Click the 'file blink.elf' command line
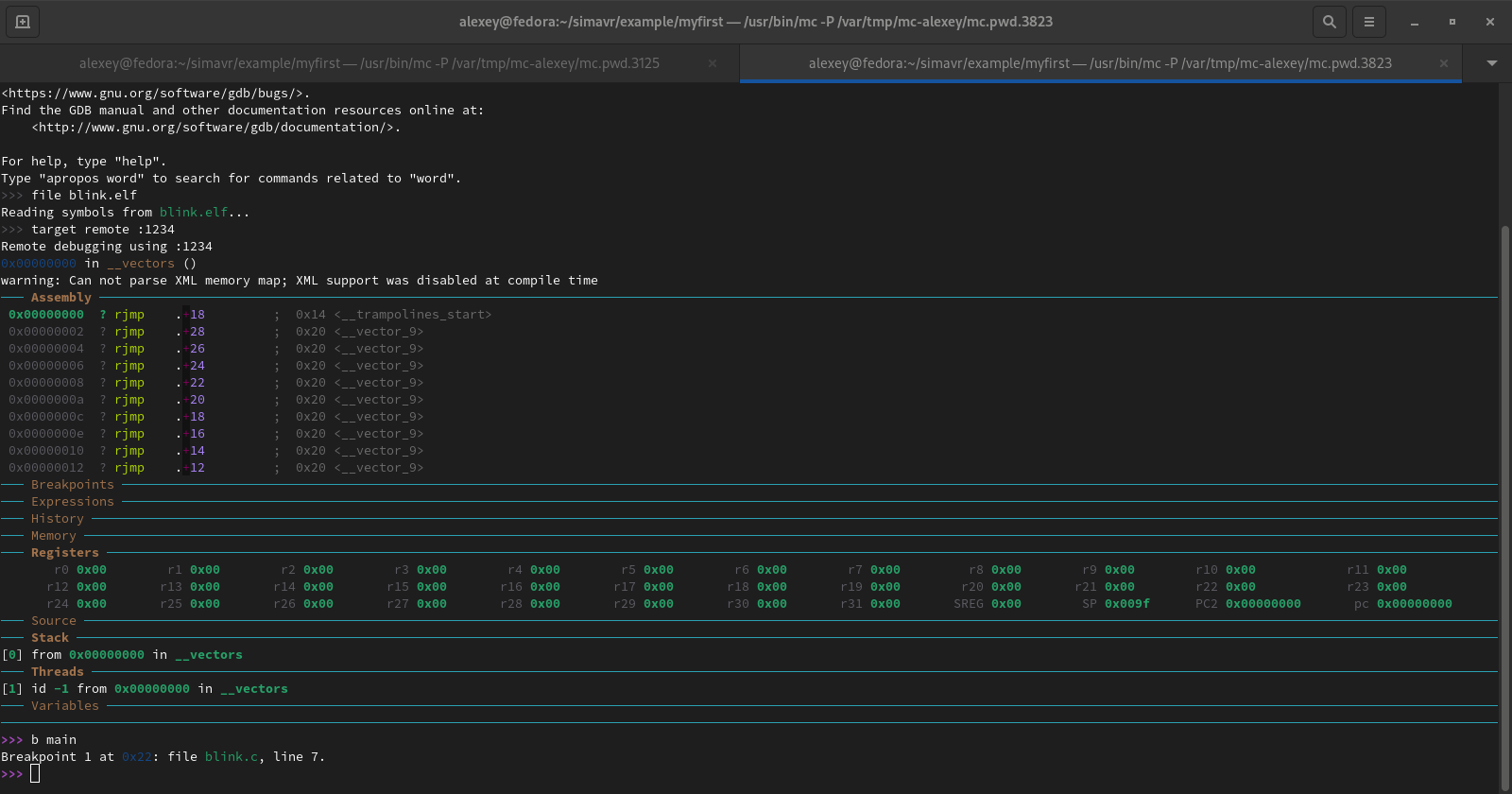 (84, 196)
